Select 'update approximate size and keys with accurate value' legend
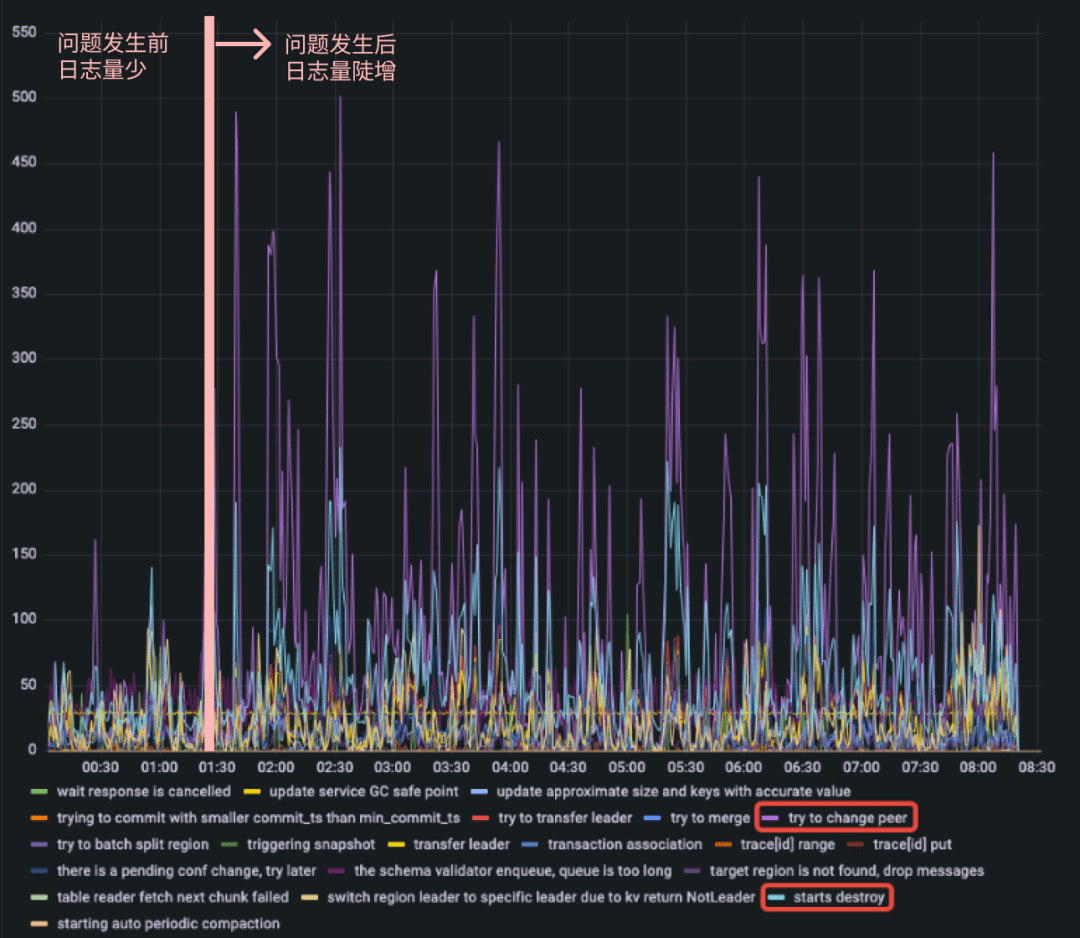Screen dimensions: 1080x938 tap(673, 791)
